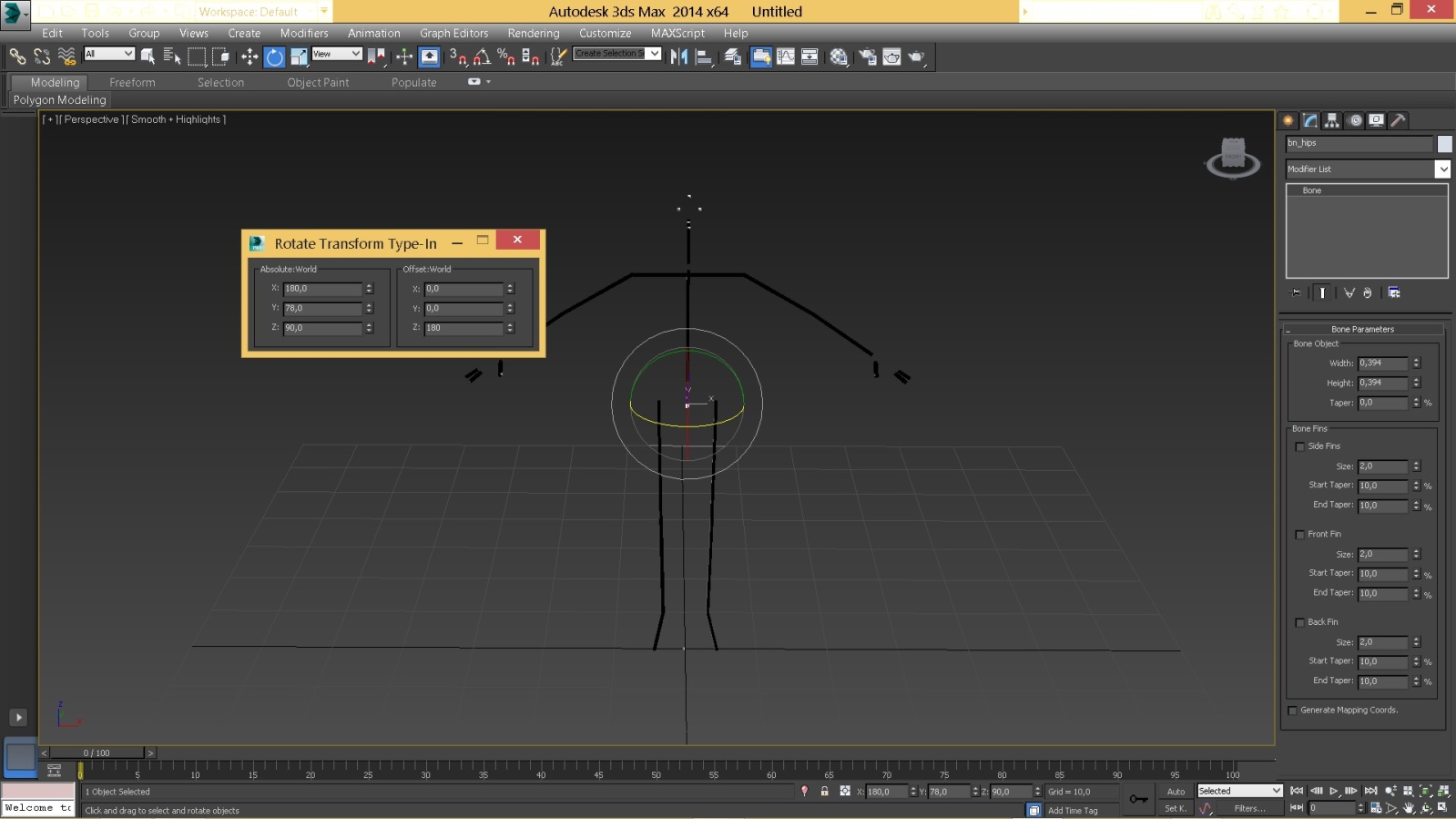
Task: Click the Select and Link chain icon
Action: tap(17, 57)
